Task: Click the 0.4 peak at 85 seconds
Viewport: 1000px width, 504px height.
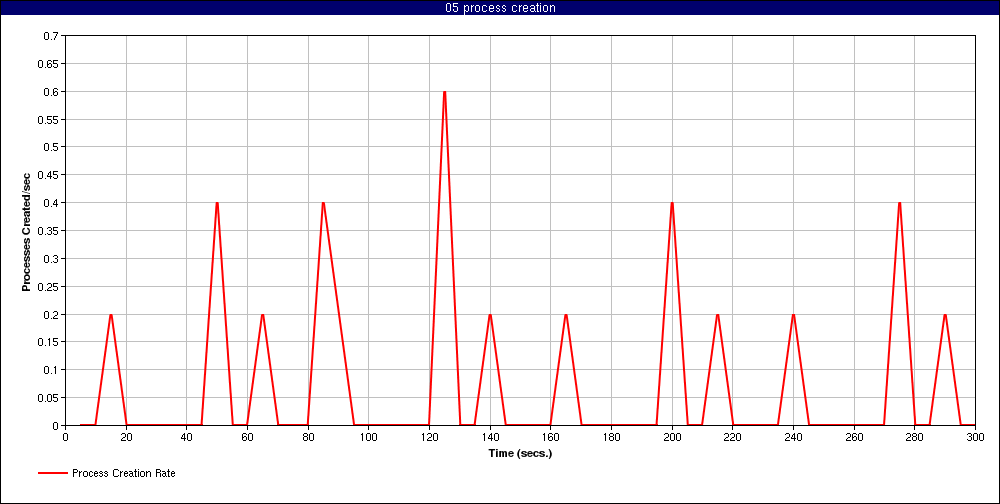Action: pos(323,204)
